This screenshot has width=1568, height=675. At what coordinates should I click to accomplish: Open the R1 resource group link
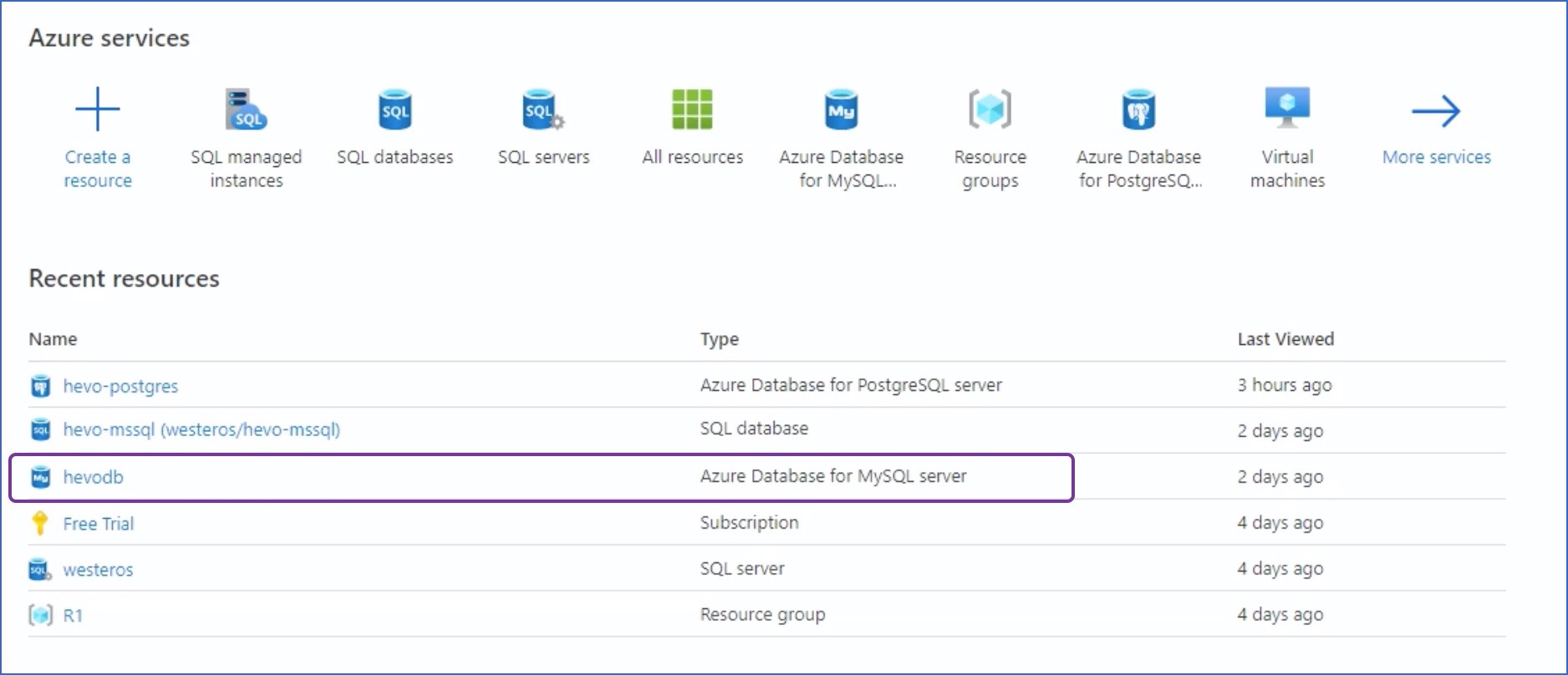(73, 616)
